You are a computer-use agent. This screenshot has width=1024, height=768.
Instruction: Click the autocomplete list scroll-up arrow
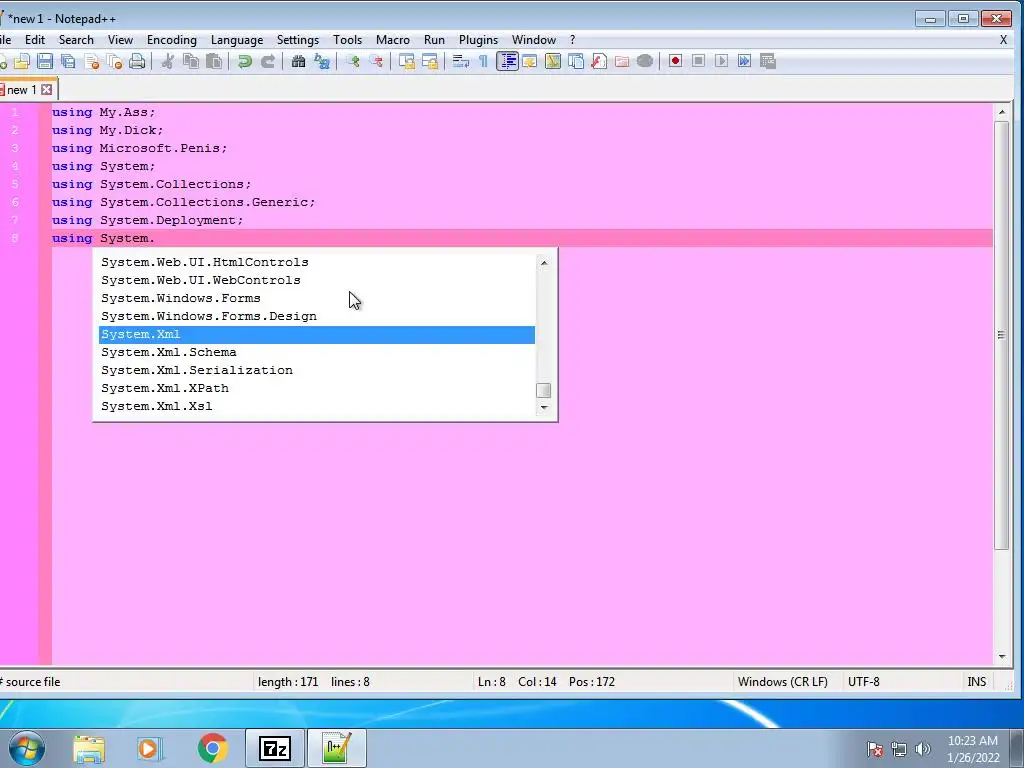pyautogui.click(x=543, y=263)
